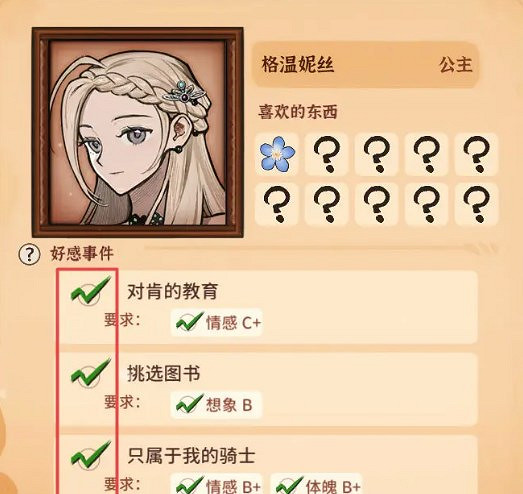Click the 体魄 B+ requirement tag
The height and width of the screenshot is (494, 523).
pyautogui.click(x=317, y=485)
